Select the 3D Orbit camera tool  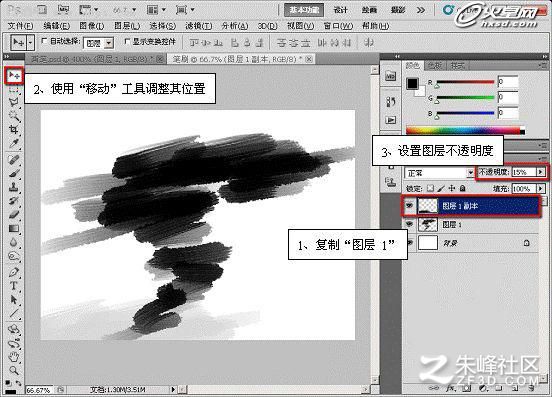(x=14, y=343)
